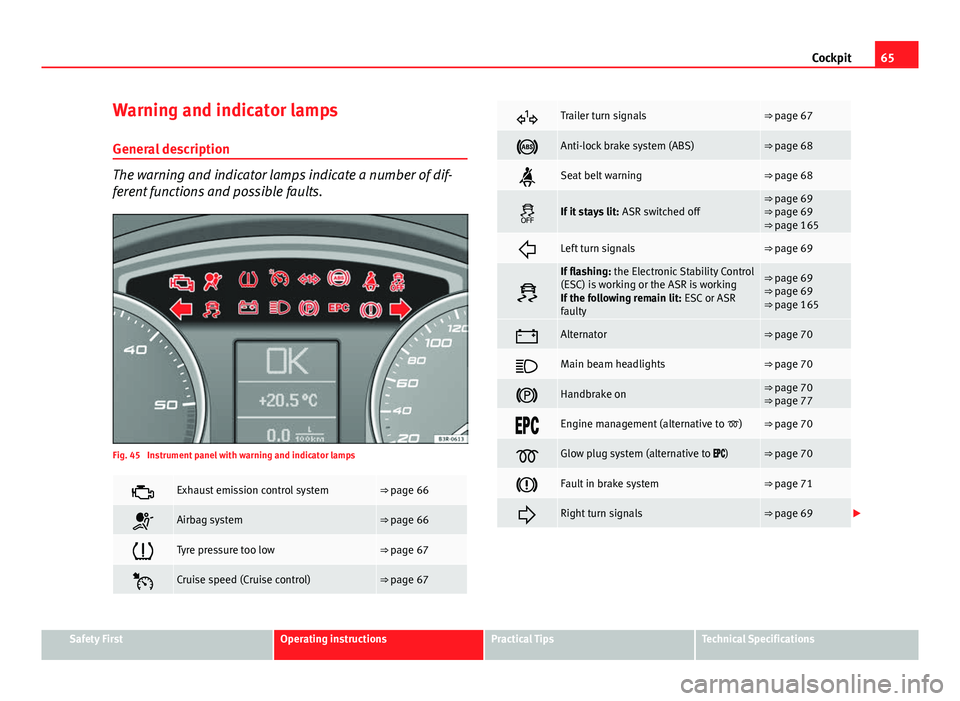The image size is (960, 701).
Task: Click the red continuation arrow after Right turn signals
Action: point(857,513)
